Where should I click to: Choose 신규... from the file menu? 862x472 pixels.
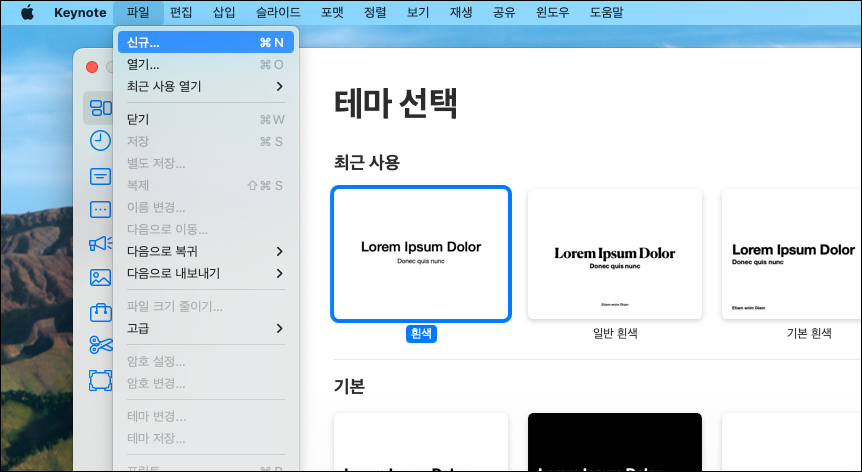pos(206,42)
